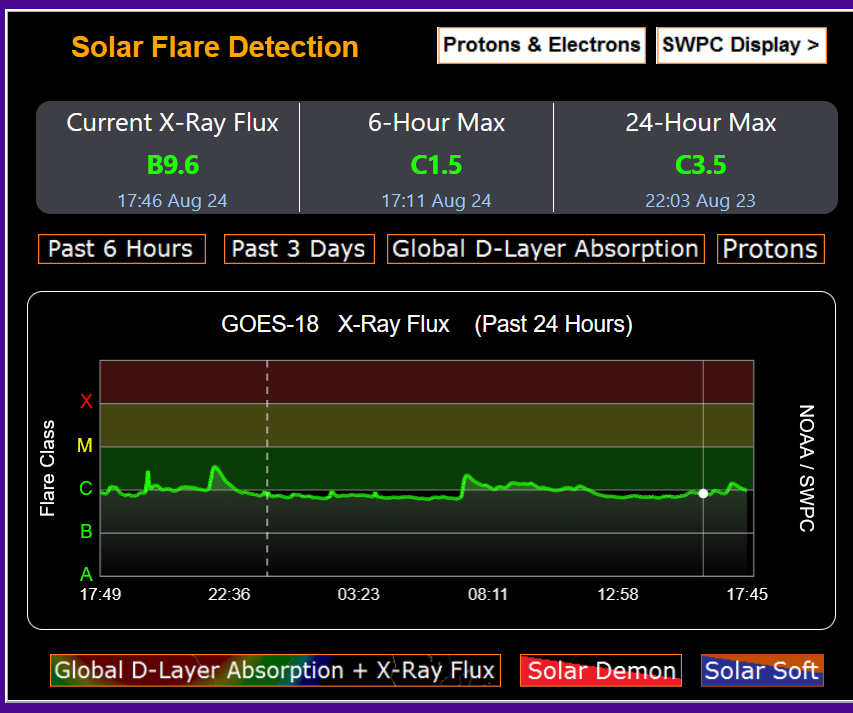This screenshot has height=713, width=853.
Task: Click the 6-Hour Max label
Action: [x=436, y=122]
